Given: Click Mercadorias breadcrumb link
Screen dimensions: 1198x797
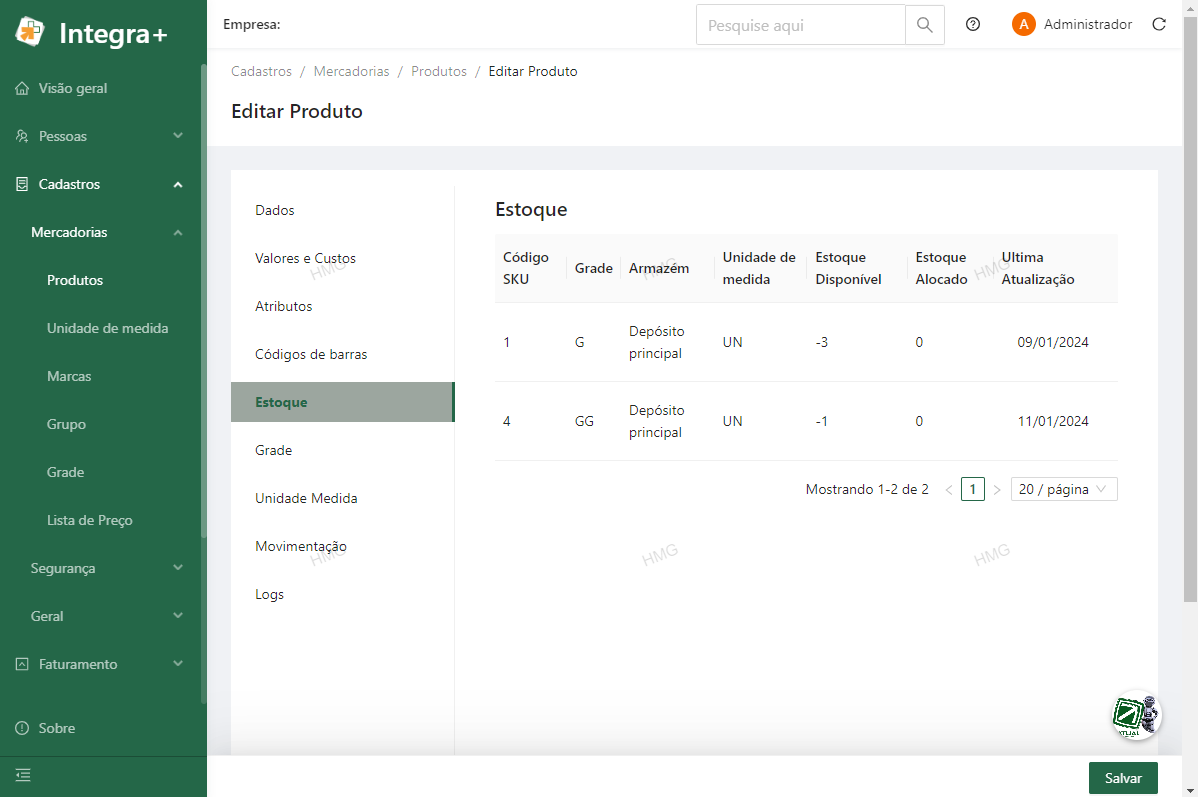Looking at the screenshot, I should click(351, 71).
